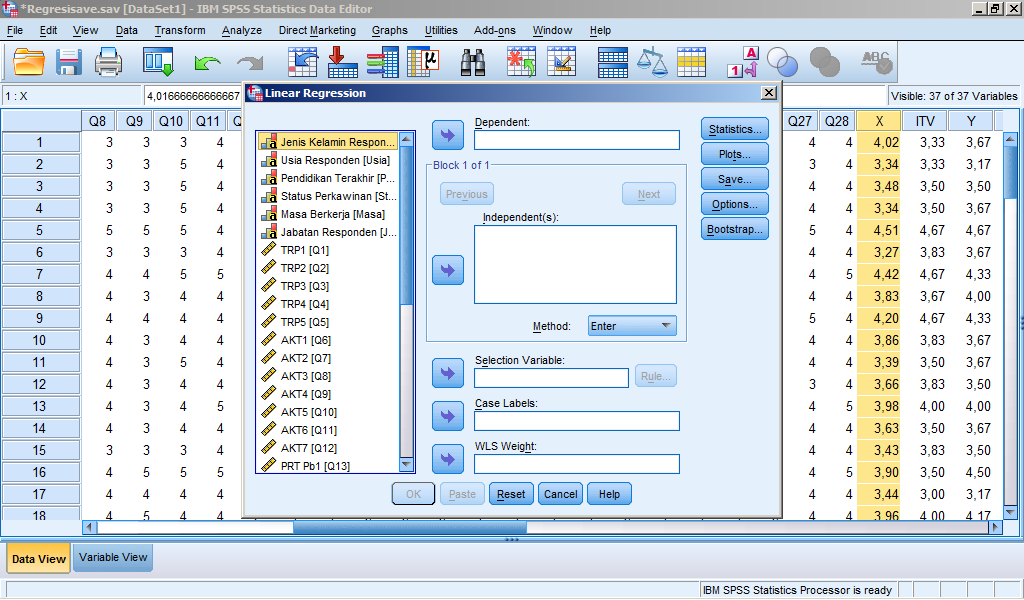Open the Variables info icon
Image resolution: width=1024 pixels, height=600 pixels.
pyautogui.click(x=383, y=63)
